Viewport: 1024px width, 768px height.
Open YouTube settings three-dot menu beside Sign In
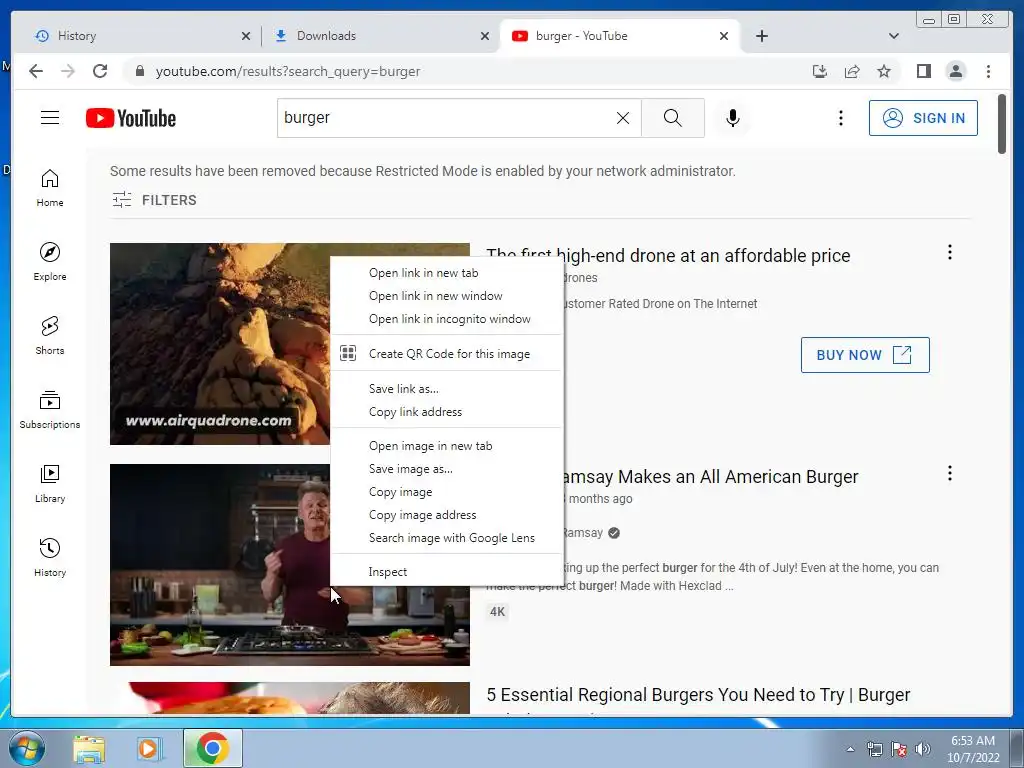840,118
